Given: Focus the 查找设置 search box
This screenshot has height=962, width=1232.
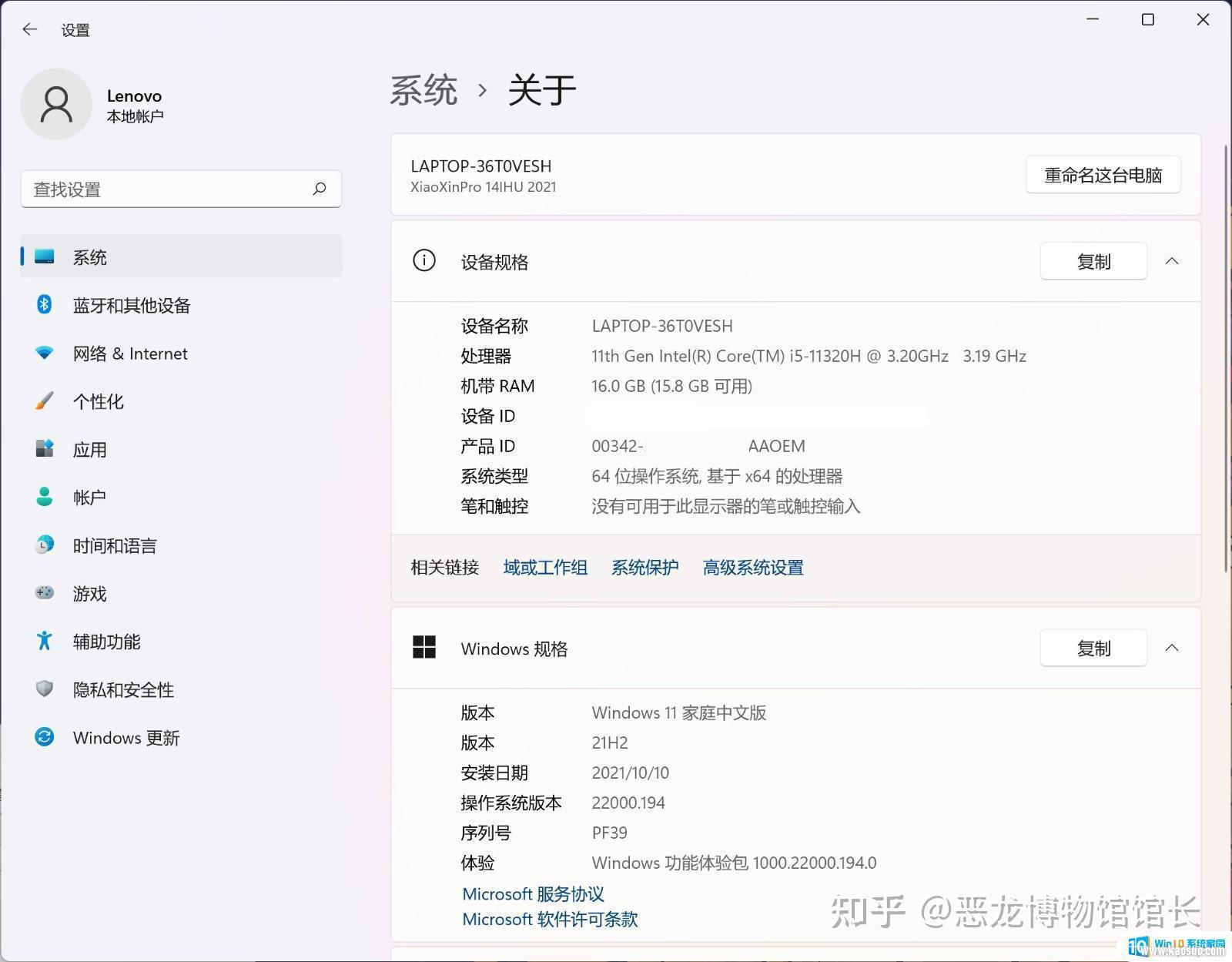Looking at the screenshot, I should (181, 189).
